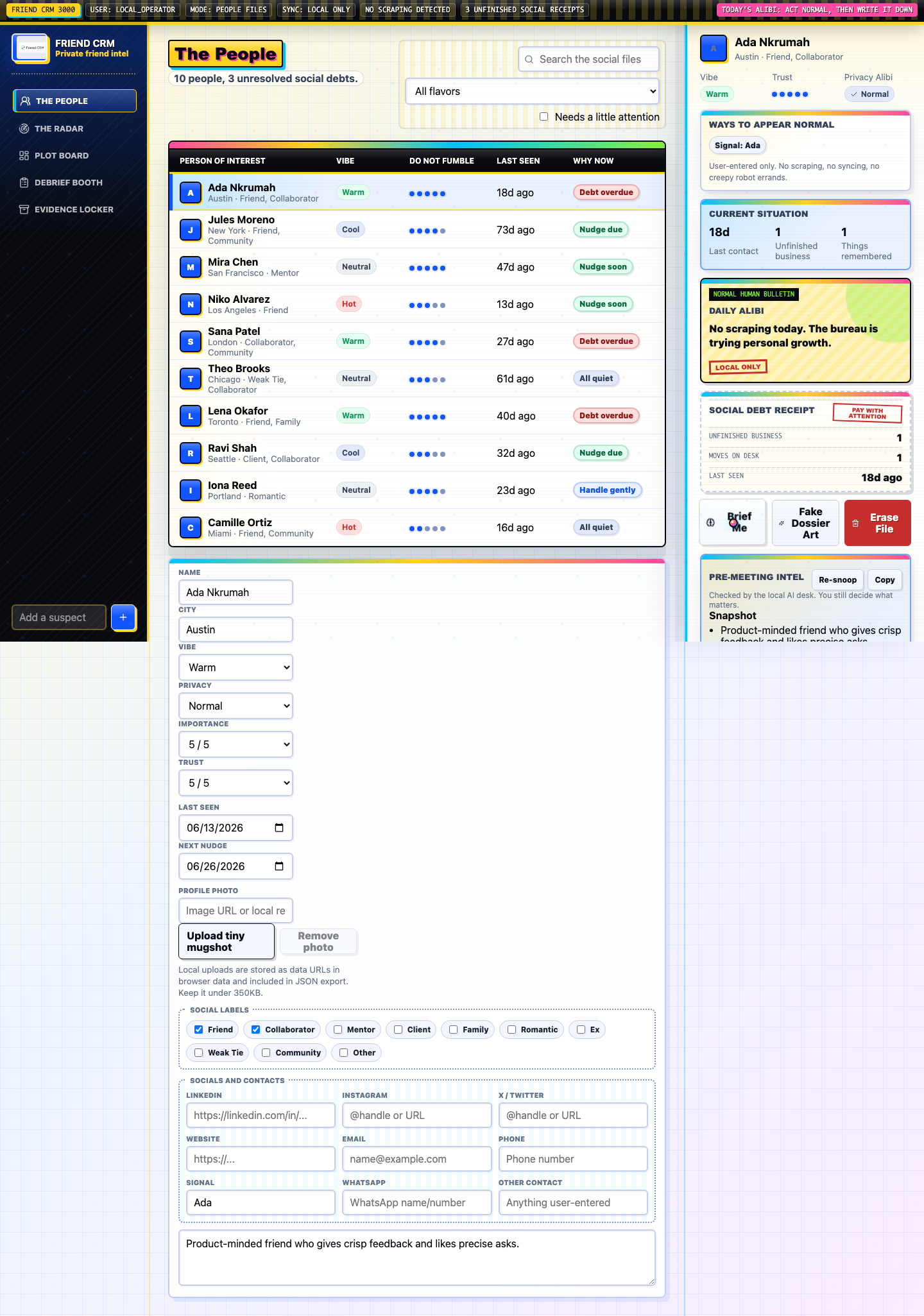Click Niko Alvarez's do-not-fumble dots
This screenshot has width=924, height=1316.
[x=427, y=305]
